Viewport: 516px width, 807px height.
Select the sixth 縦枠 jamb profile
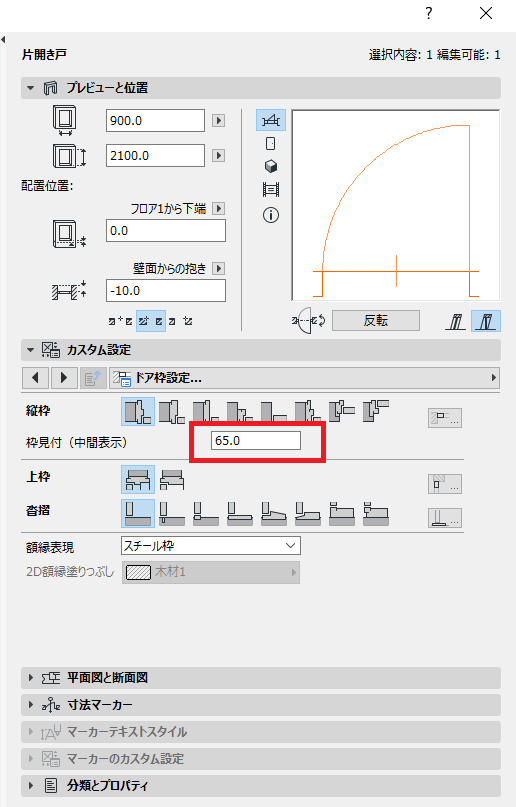[307, 412]
